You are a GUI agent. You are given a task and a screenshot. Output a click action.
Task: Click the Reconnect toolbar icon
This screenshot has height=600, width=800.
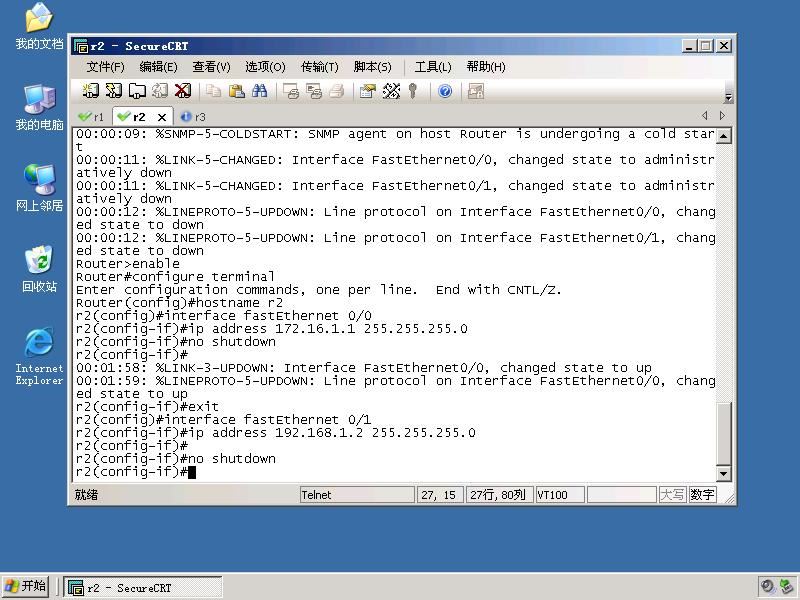click(x=160, y=91)
